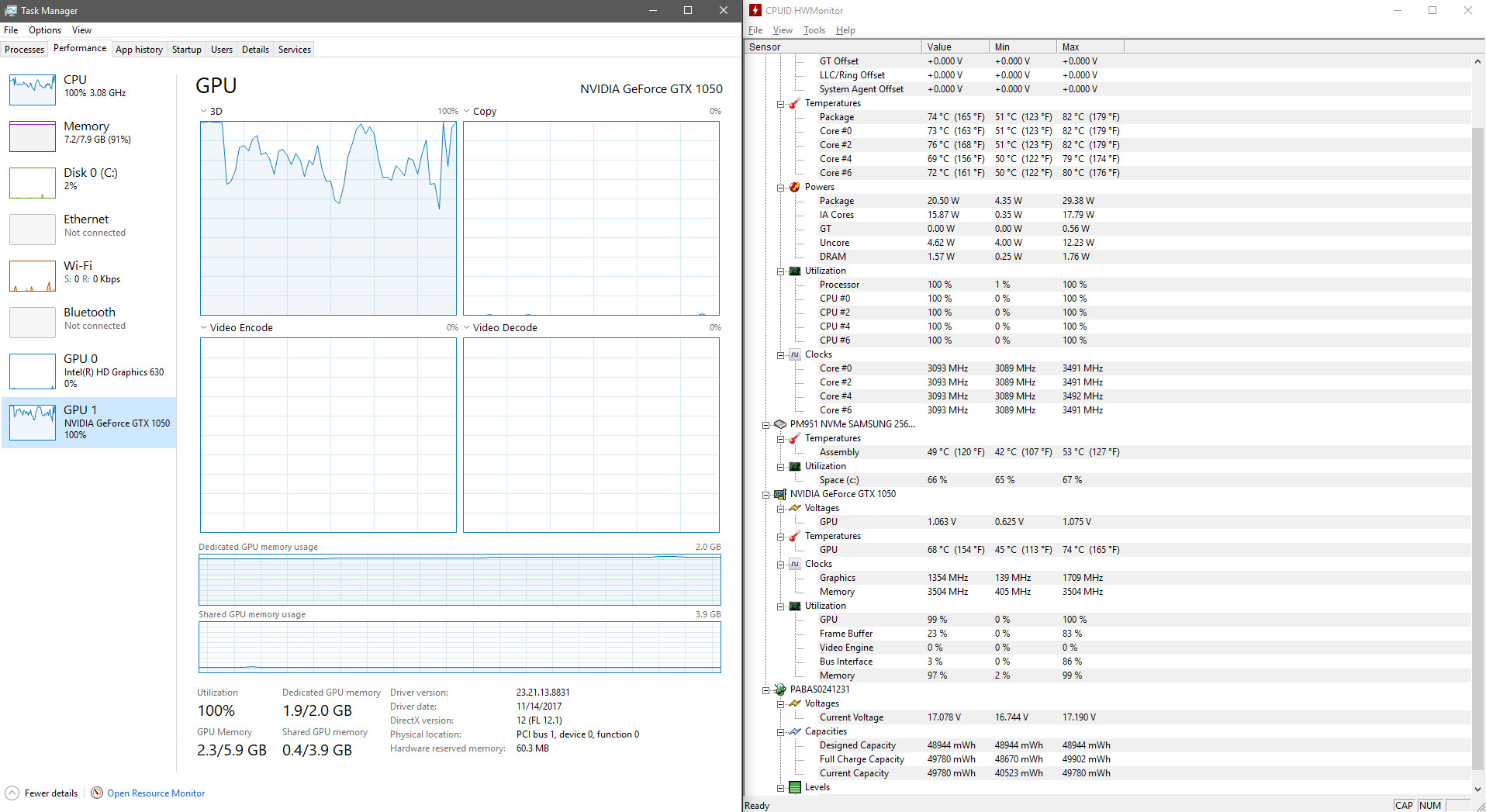Click the GPU Temperatures thermometer icon
1486x812 pixels.
[794, 536]
